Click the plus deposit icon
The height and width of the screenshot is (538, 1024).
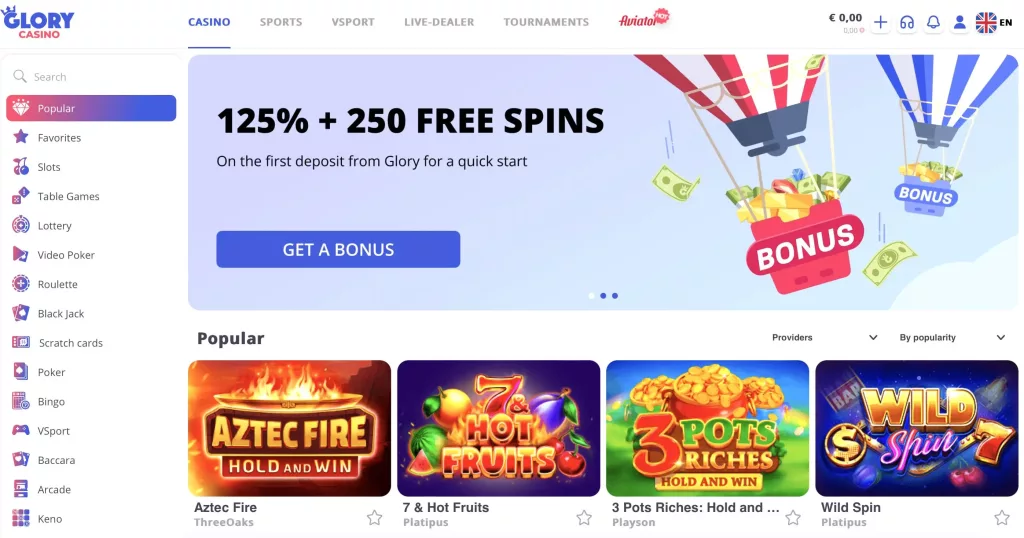880,23
